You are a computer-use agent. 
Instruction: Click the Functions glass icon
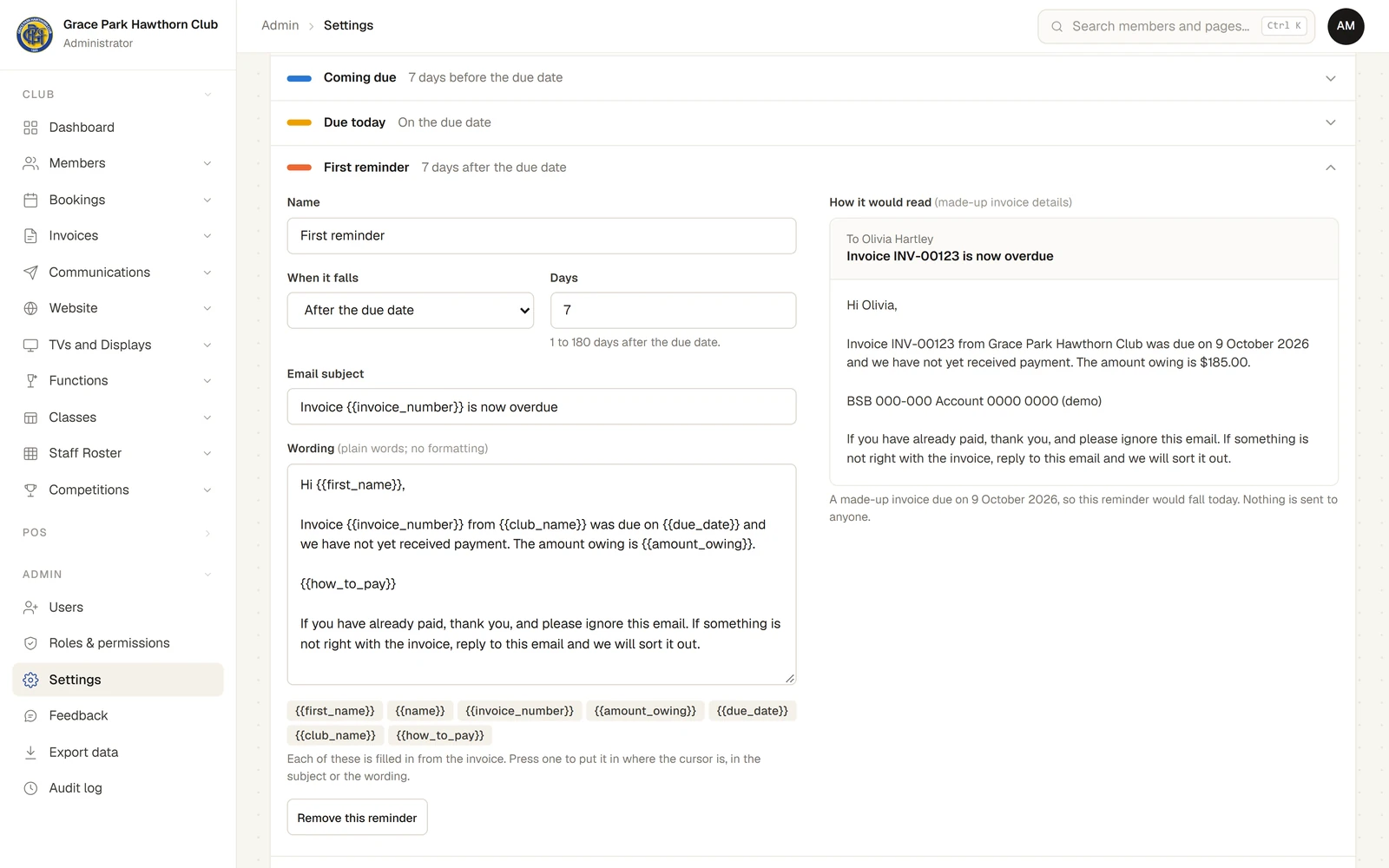[30, 381]
